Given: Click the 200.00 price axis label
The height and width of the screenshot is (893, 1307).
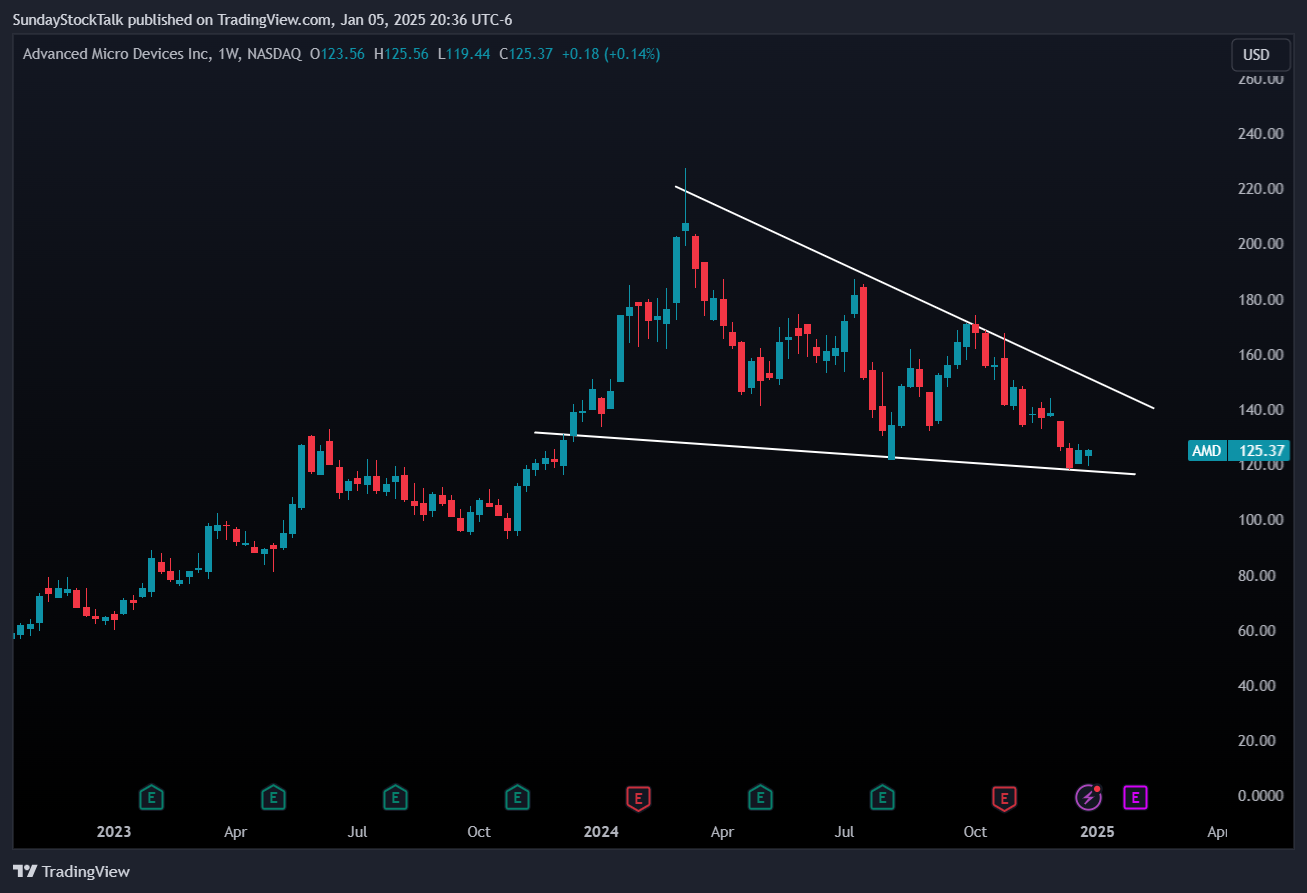Looking at the screenshot, I should [1260, 244].
